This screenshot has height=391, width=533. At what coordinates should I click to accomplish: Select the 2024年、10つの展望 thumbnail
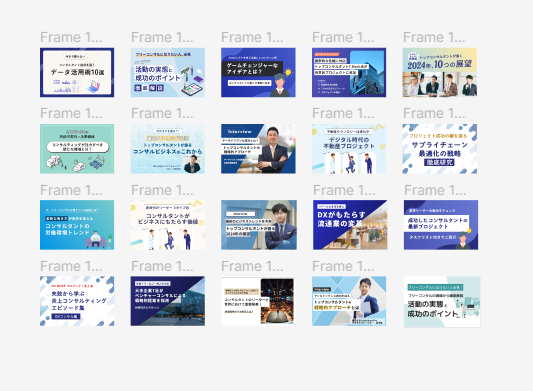440,72
